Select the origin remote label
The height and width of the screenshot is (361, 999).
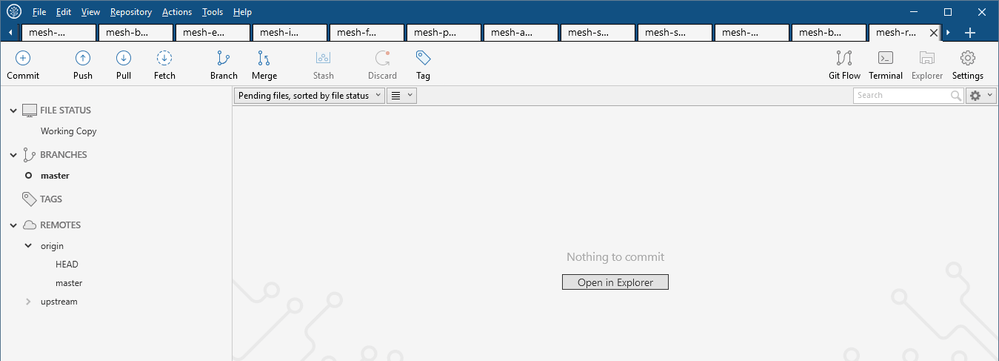point(52,245)
